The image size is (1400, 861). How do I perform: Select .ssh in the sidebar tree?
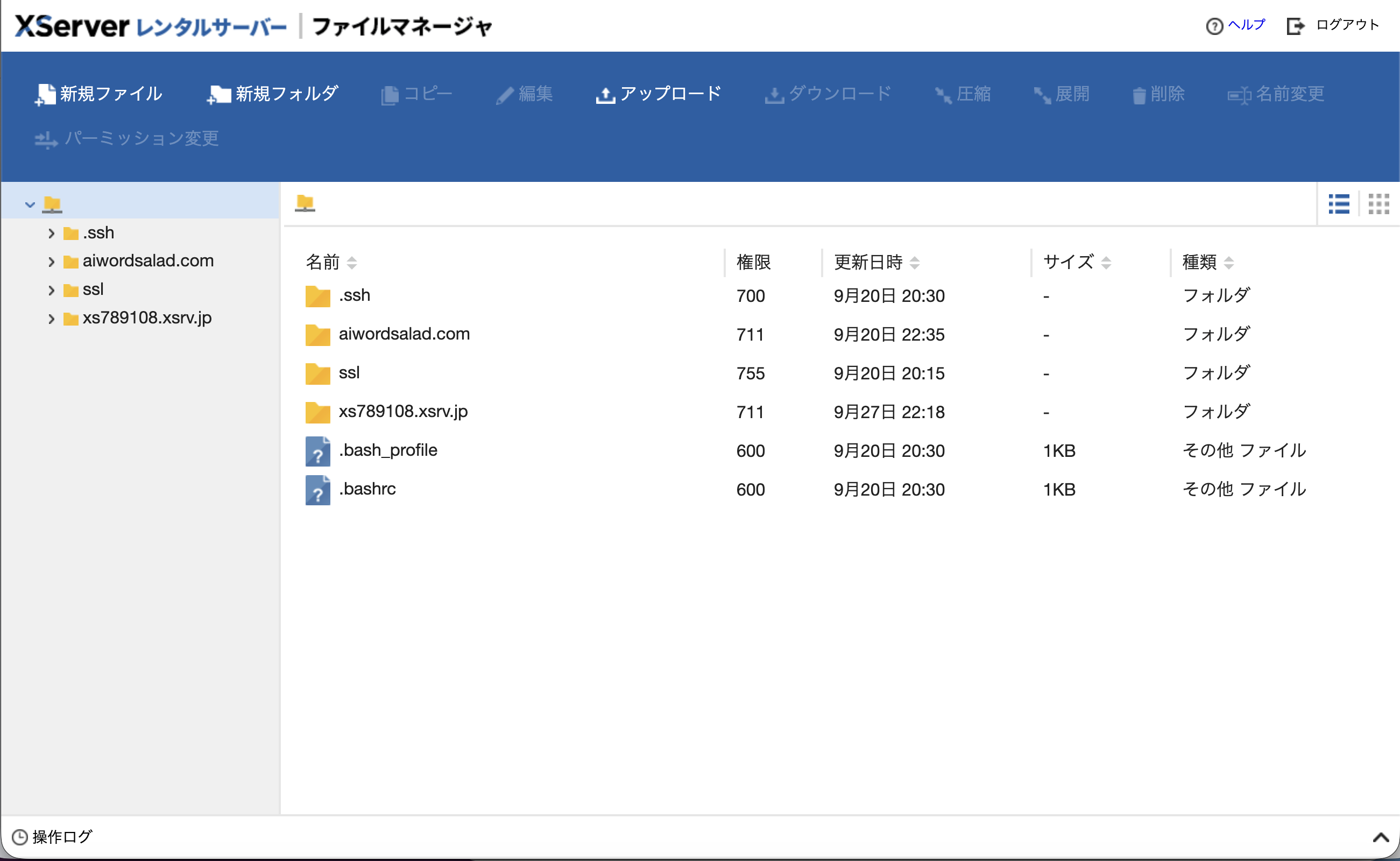click(98, 233)
